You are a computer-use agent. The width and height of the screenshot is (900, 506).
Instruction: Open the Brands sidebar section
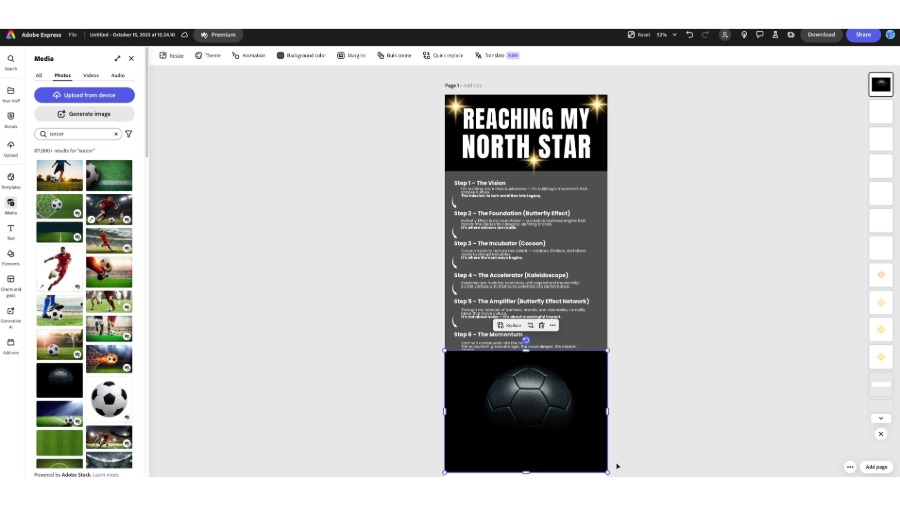(10, 119)
